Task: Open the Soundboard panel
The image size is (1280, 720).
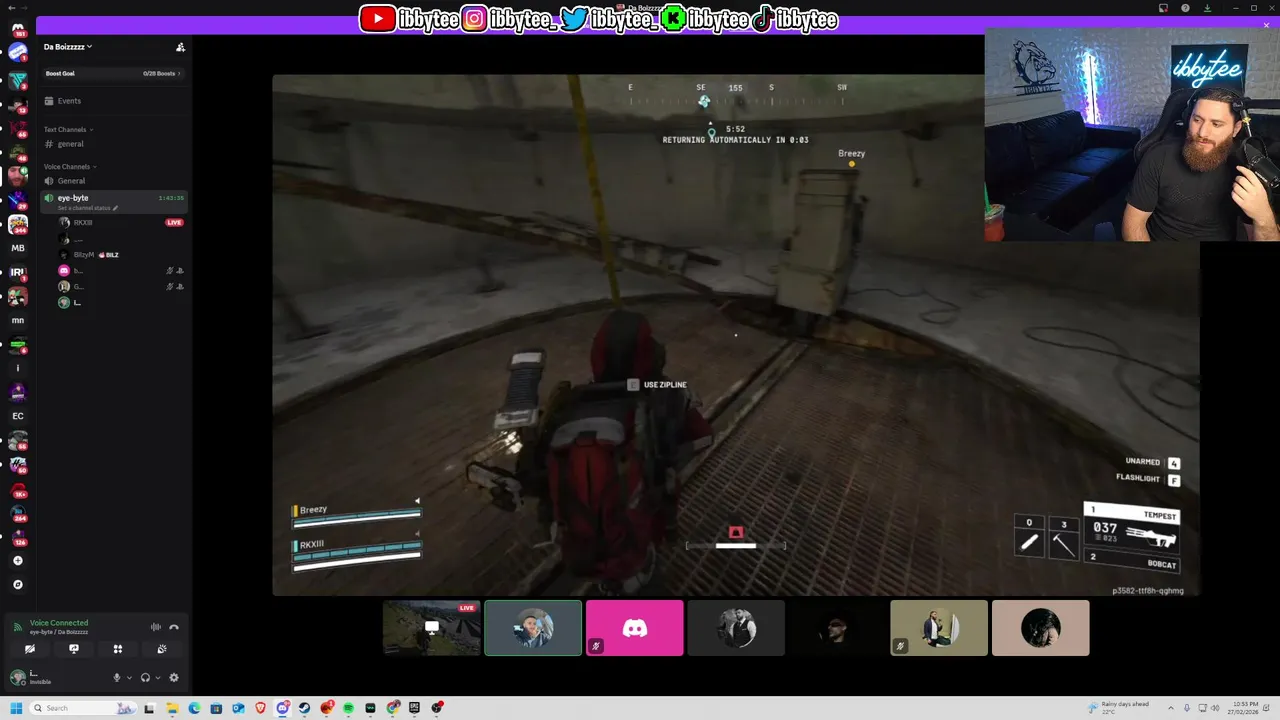Action: 161,649
